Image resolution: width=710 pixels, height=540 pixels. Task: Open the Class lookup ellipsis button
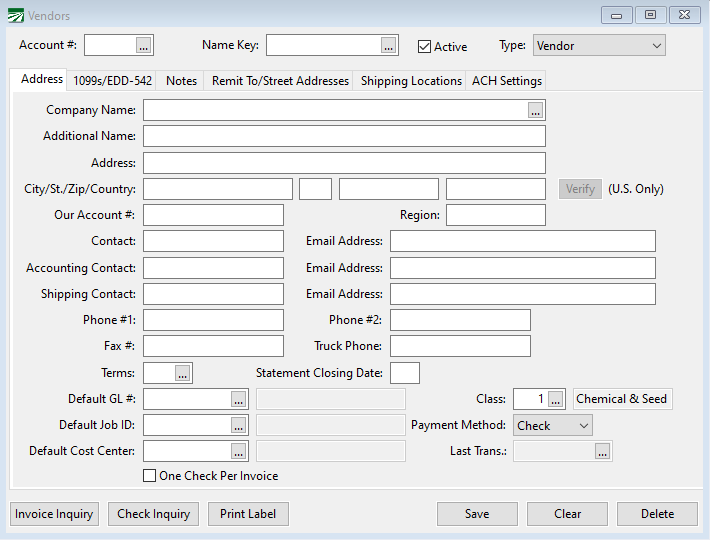pyautogui.click(x=556, y=399)
